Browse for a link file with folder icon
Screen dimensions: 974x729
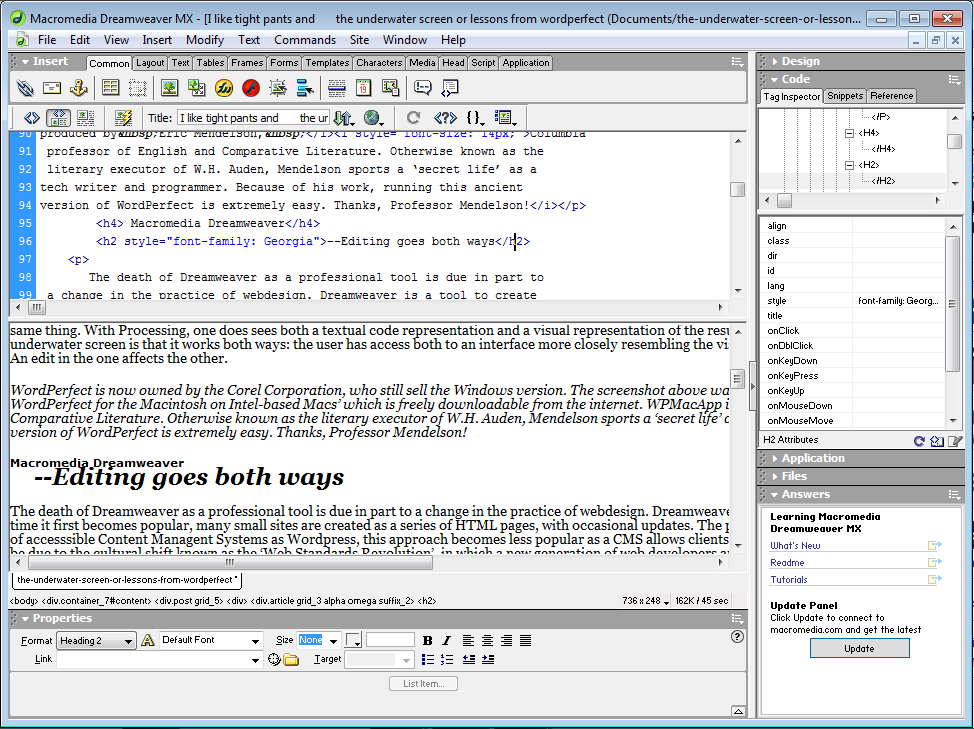click(x=291, y=659)
